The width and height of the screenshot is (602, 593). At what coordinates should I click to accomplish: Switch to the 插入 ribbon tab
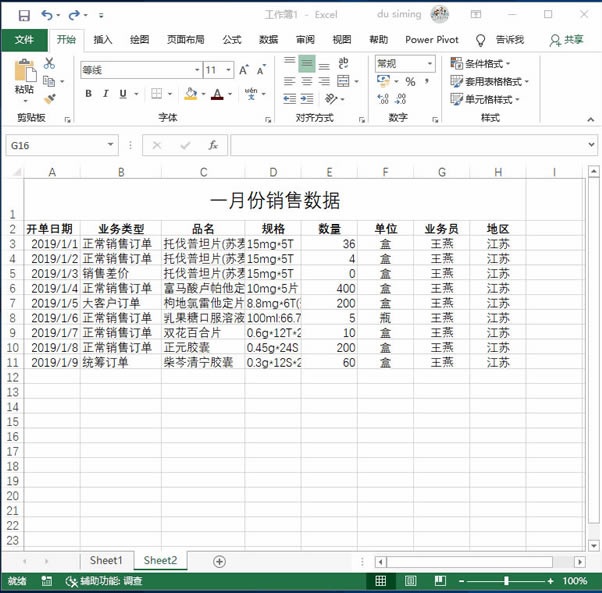tap(103, 40)
